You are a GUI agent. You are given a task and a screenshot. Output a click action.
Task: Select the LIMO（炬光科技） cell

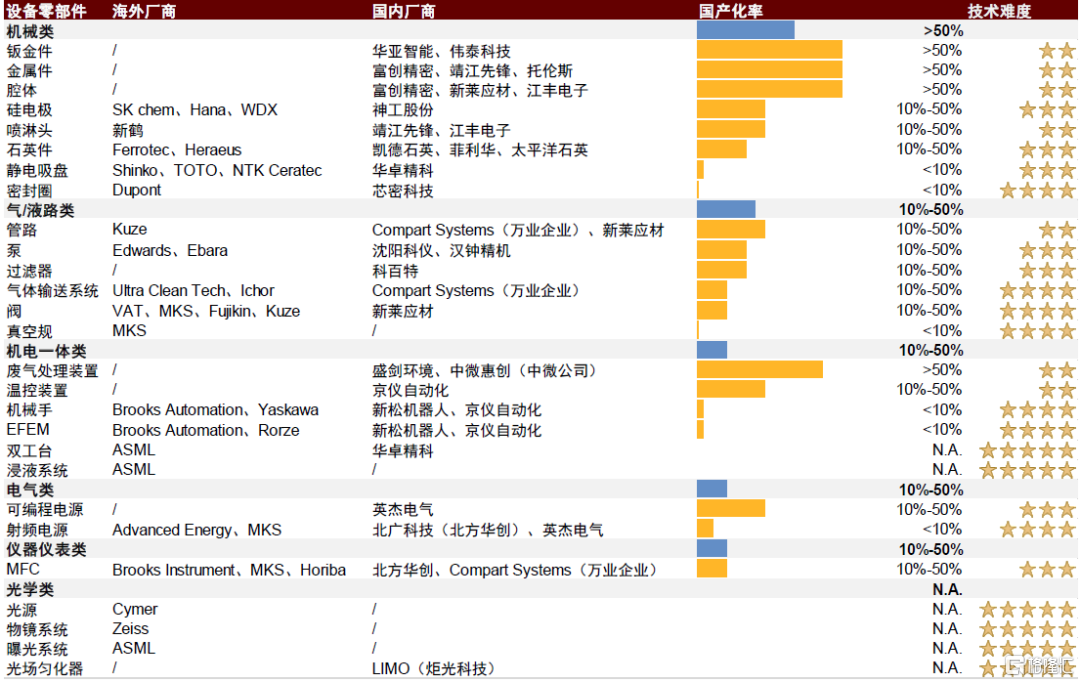(434, 669)
